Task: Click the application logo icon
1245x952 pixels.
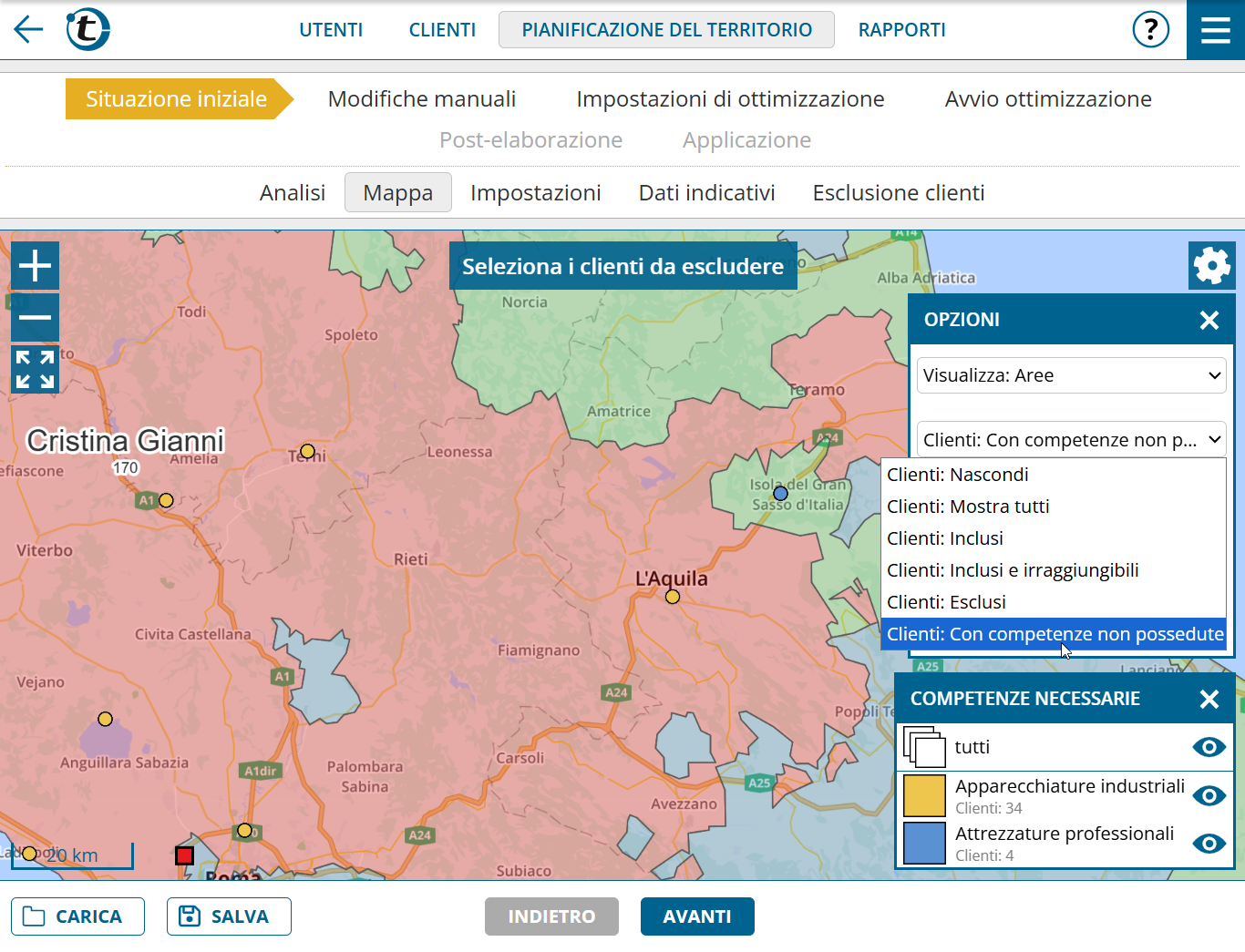Action: (x=87, y=29)
